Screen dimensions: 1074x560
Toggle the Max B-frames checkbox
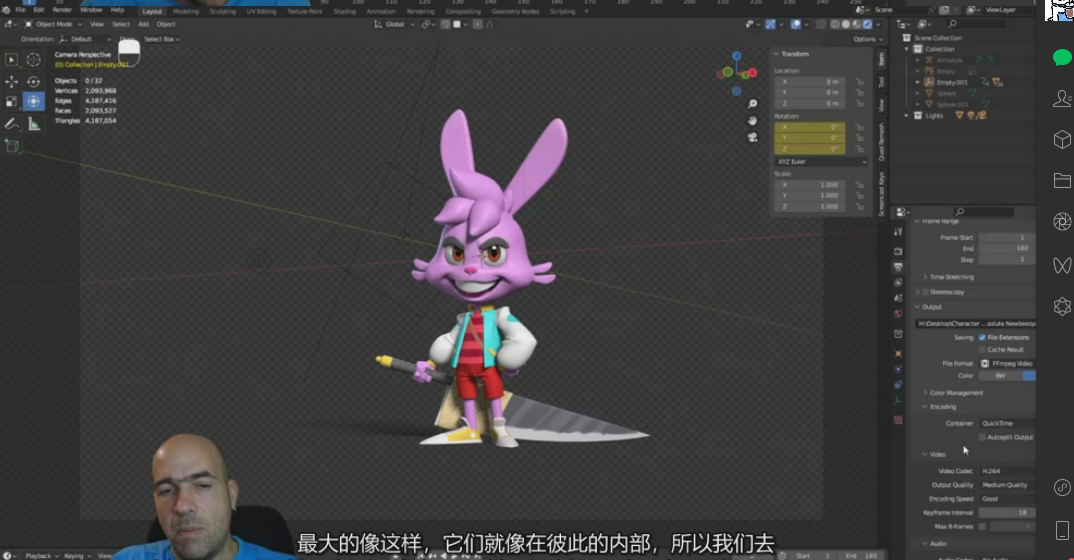pos(982,526)
